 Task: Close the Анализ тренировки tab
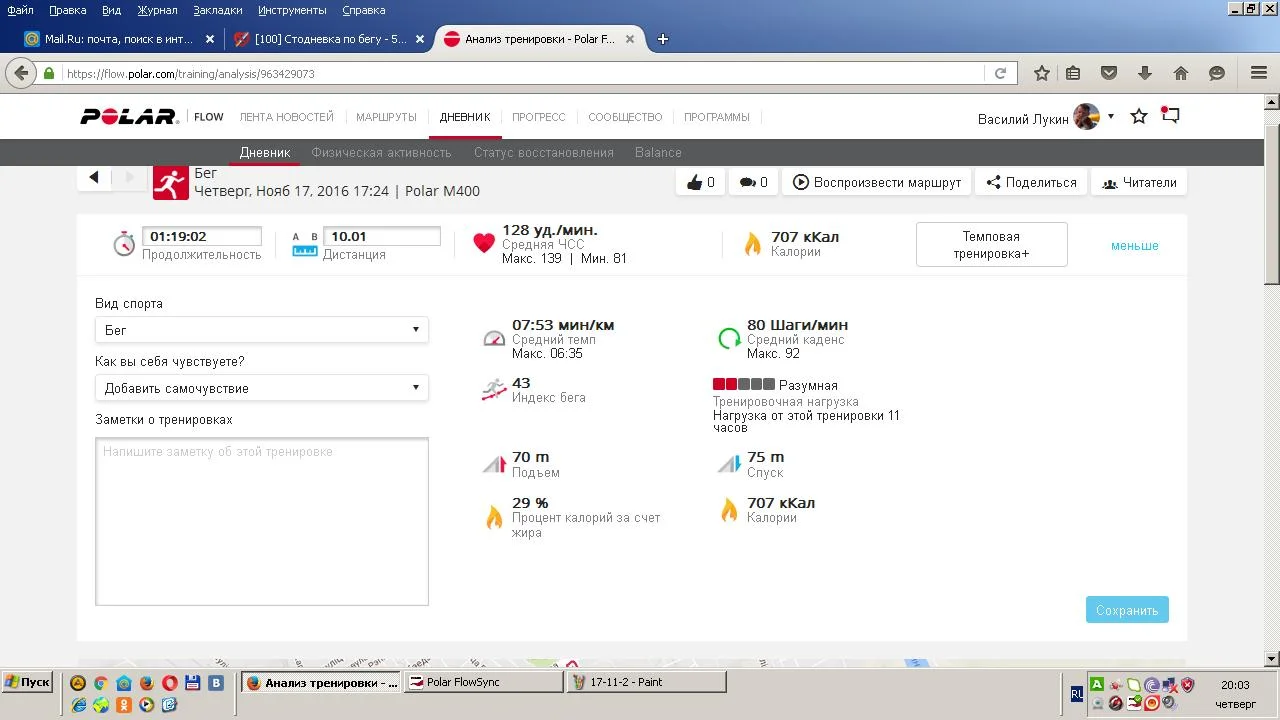pyautogui.click(x=630, y=39)
